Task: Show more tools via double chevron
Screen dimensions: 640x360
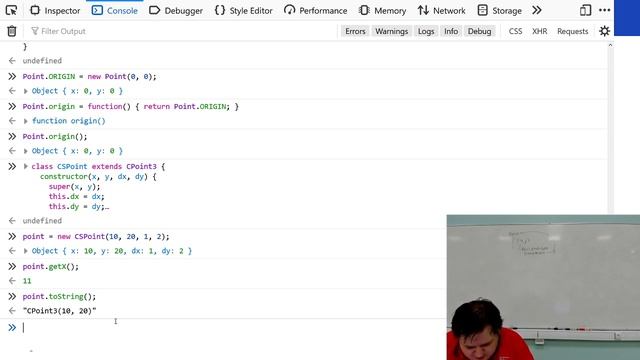Action: [x=537, y=11]
